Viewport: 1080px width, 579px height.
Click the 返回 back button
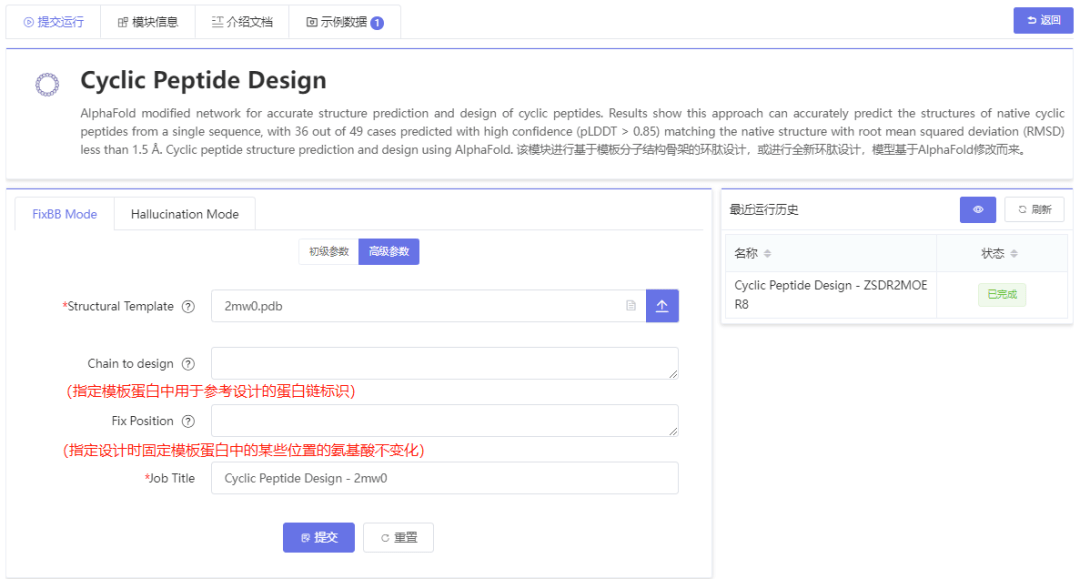click(x=1042, y=20)
